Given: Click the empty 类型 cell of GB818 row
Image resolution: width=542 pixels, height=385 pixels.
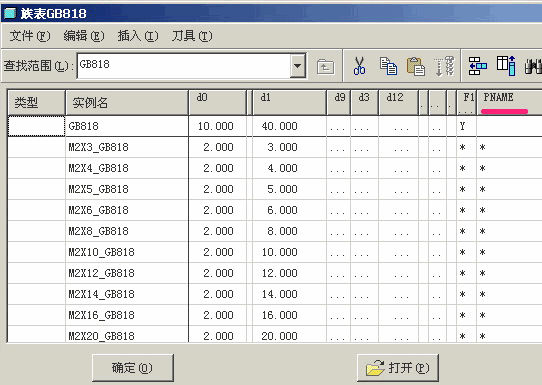Looking at the screenshot, I should tap(36, 126).
